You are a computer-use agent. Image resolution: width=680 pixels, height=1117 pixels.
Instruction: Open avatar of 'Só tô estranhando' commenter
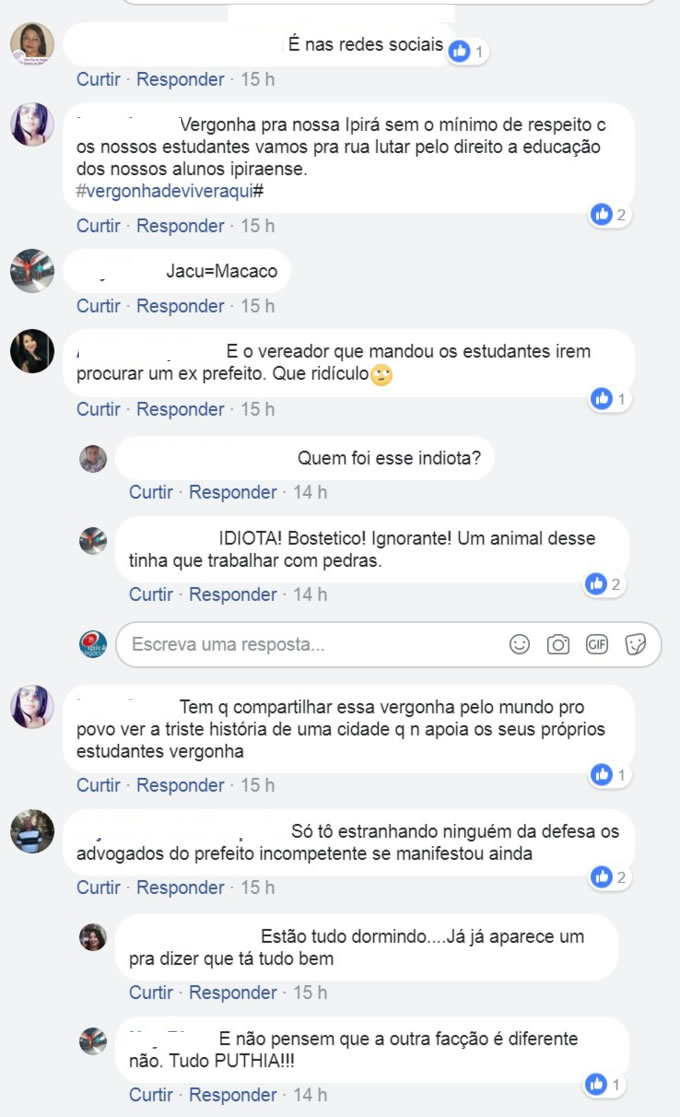point(32,831)
